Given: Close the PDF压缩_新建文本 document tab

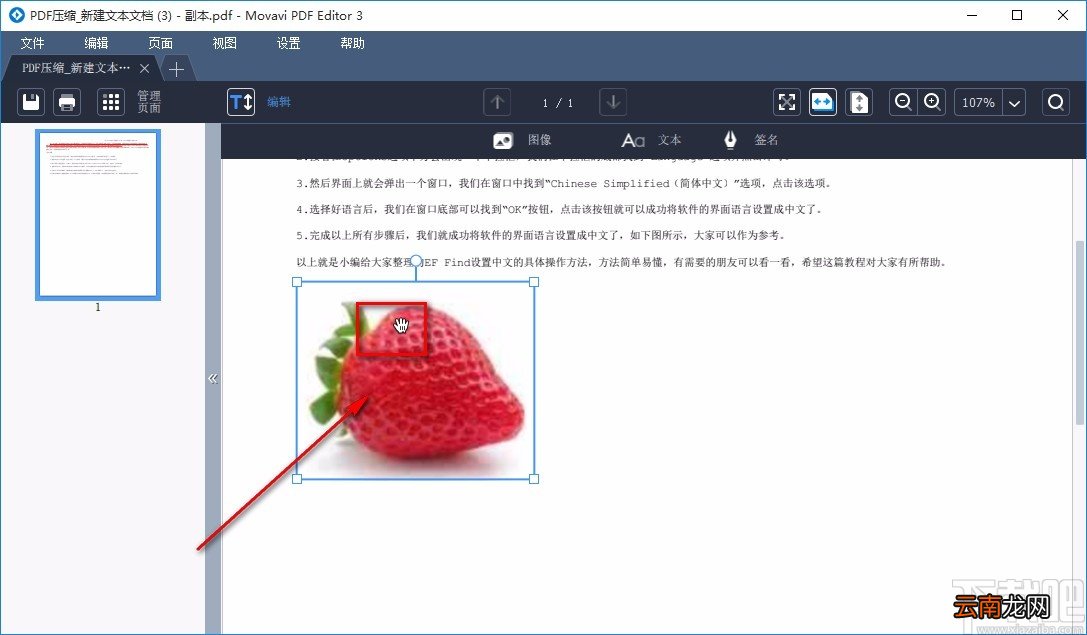Looking at the screenshot, I should pyautogui.click(x=144, y=68).
